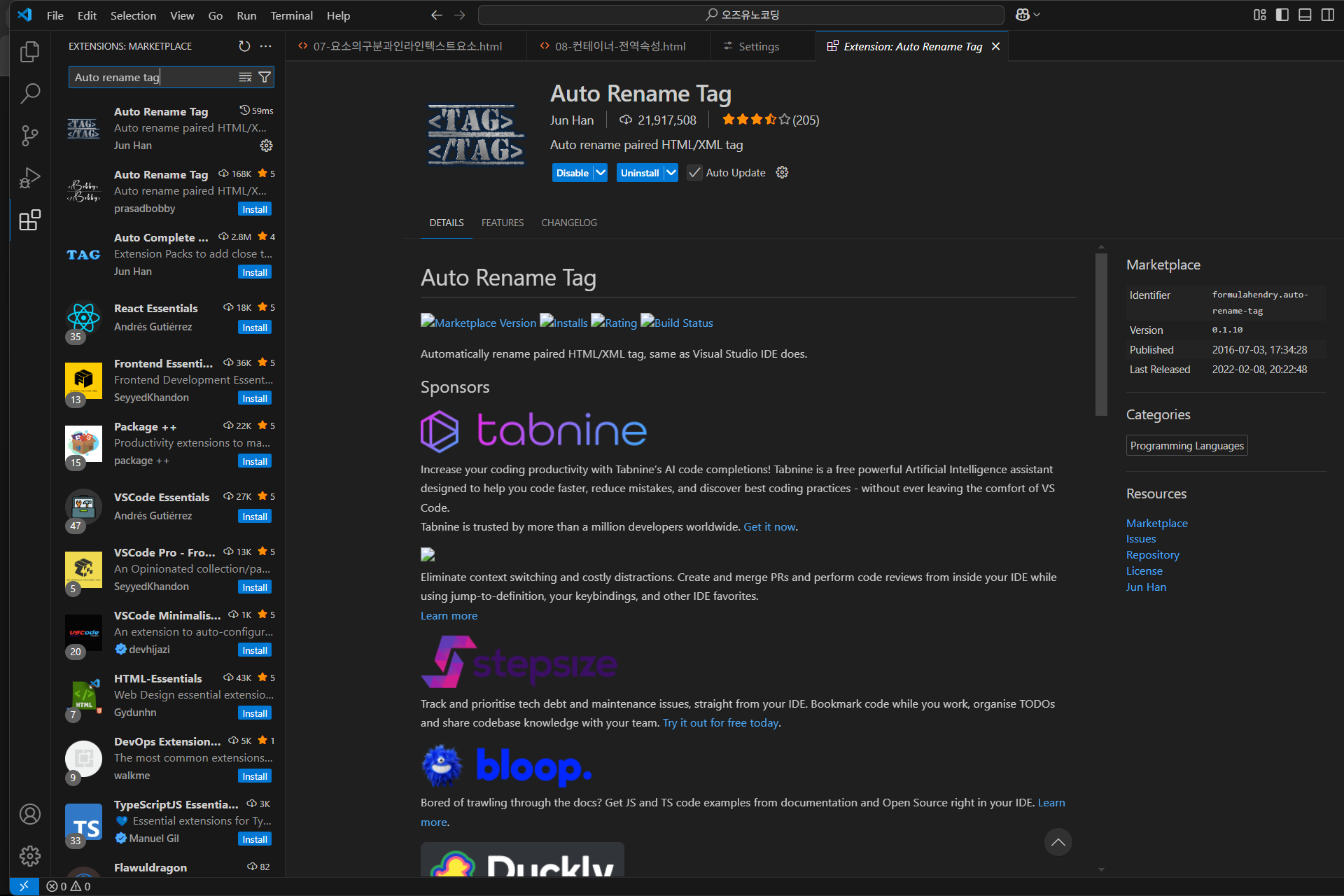Open Run and Debug view

pos(29,178)
